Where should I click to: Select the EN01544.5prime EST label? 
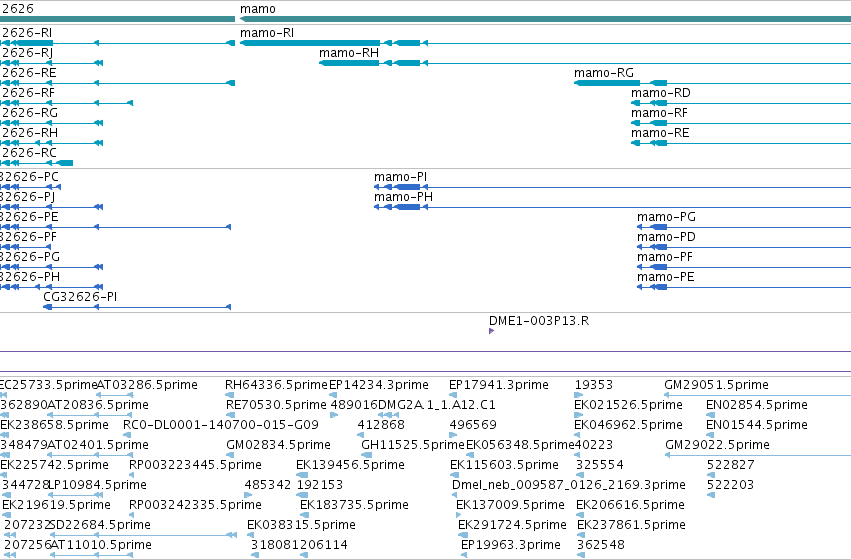(757, 425)
